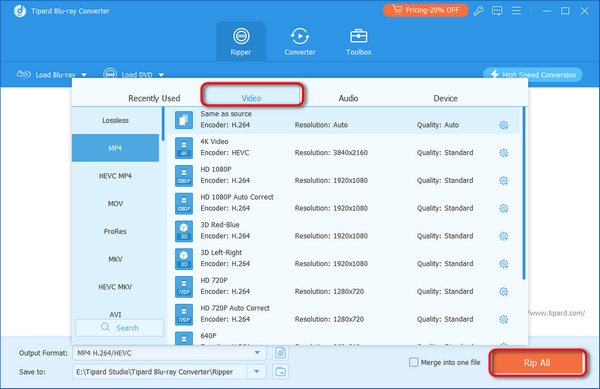
Task: Click the Rip All button
Action: 537,363
